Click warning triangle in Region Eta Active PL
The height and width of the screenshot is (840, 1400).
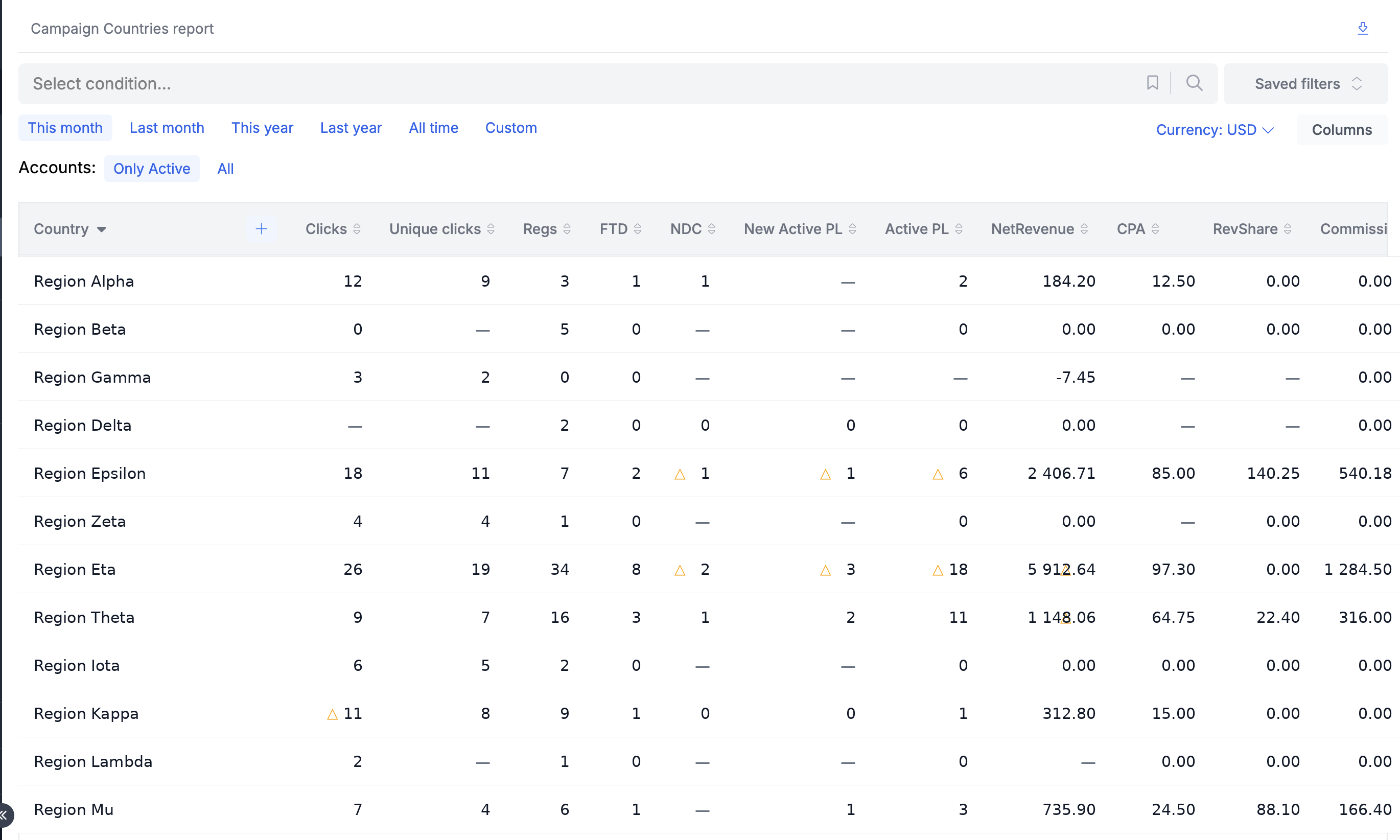coord(938,571)
